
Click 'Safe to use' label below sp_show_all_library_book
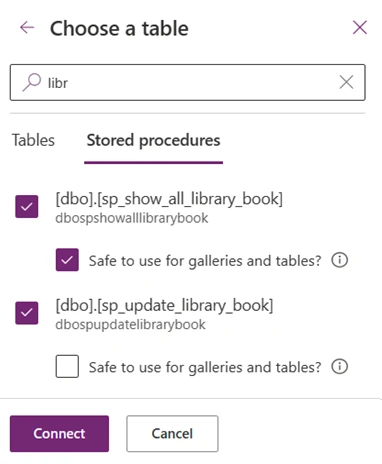click(205, 261)
